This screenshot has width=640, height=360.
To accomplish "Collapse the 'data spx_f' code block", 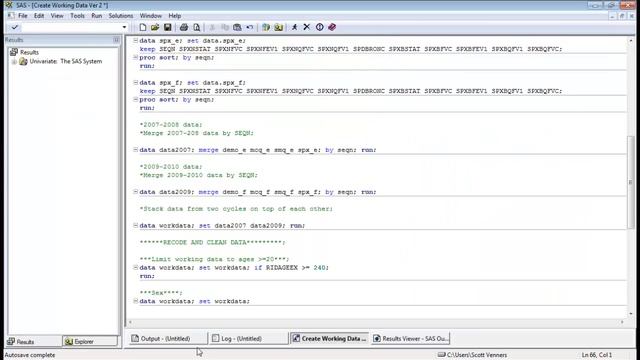I will coord(136,82).
